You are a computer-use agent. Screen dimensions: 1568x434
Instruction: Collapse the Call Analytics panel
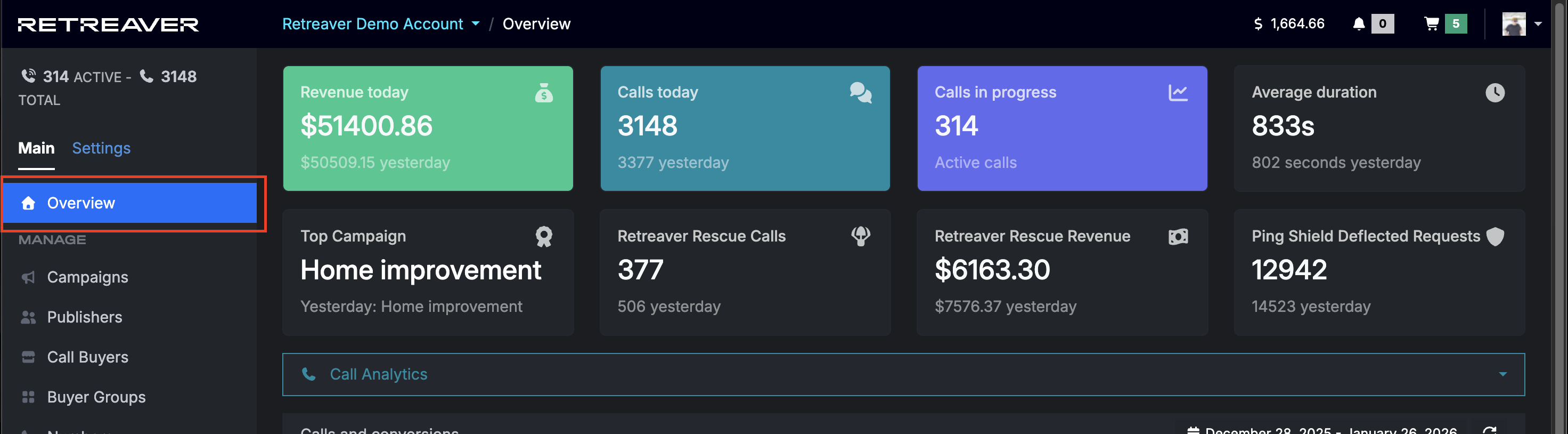(1502, 374)
